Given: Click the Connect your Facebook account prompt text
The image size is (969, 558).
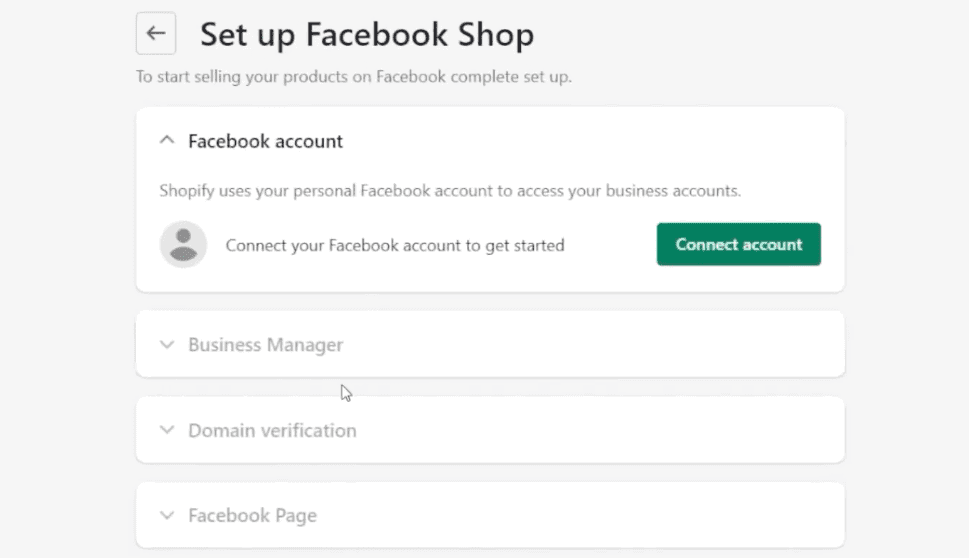Looking at the screenshot, I should click(395, 245).
